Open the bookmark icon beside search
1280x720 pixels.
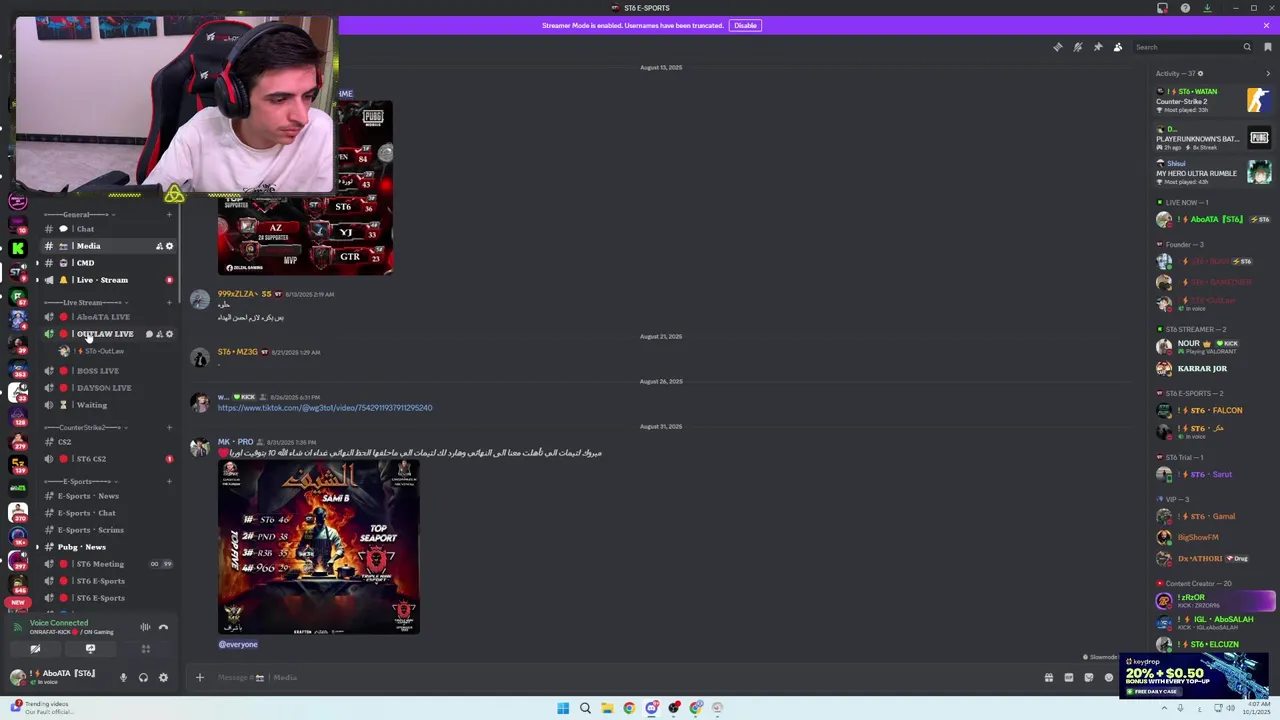1268,47
